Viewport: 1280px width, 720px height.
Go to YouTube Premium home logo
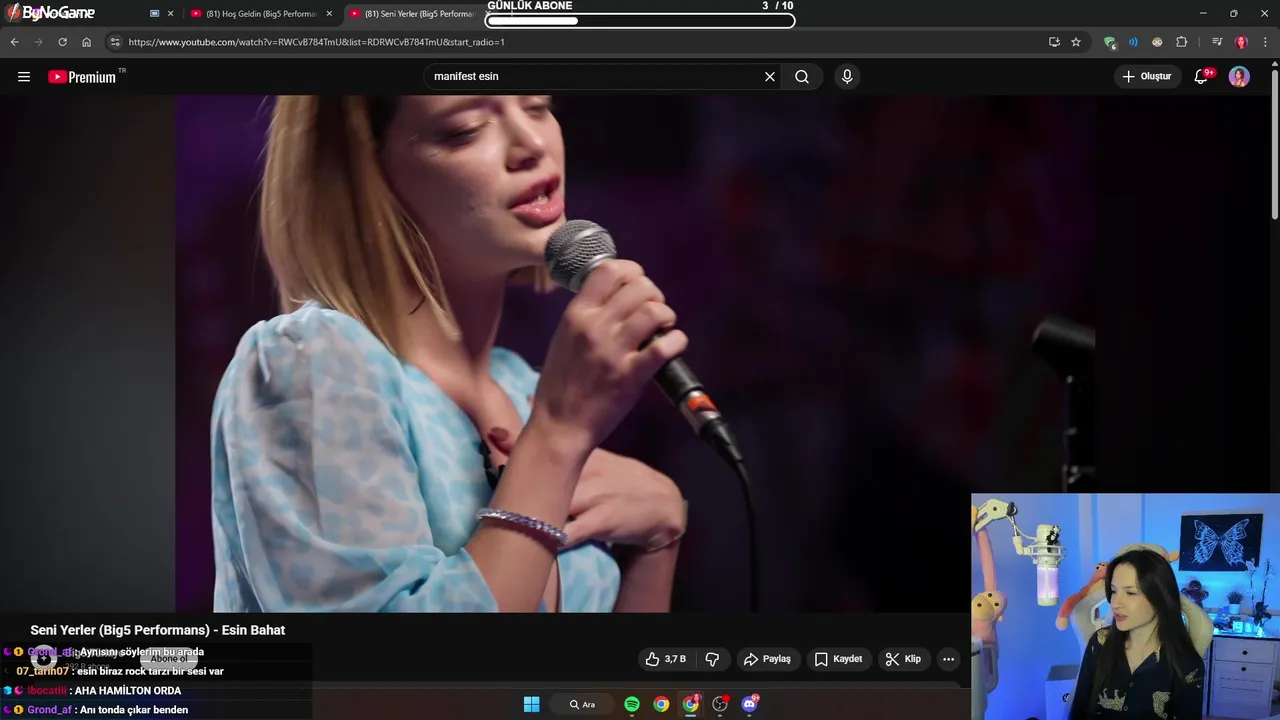(82, 77)
